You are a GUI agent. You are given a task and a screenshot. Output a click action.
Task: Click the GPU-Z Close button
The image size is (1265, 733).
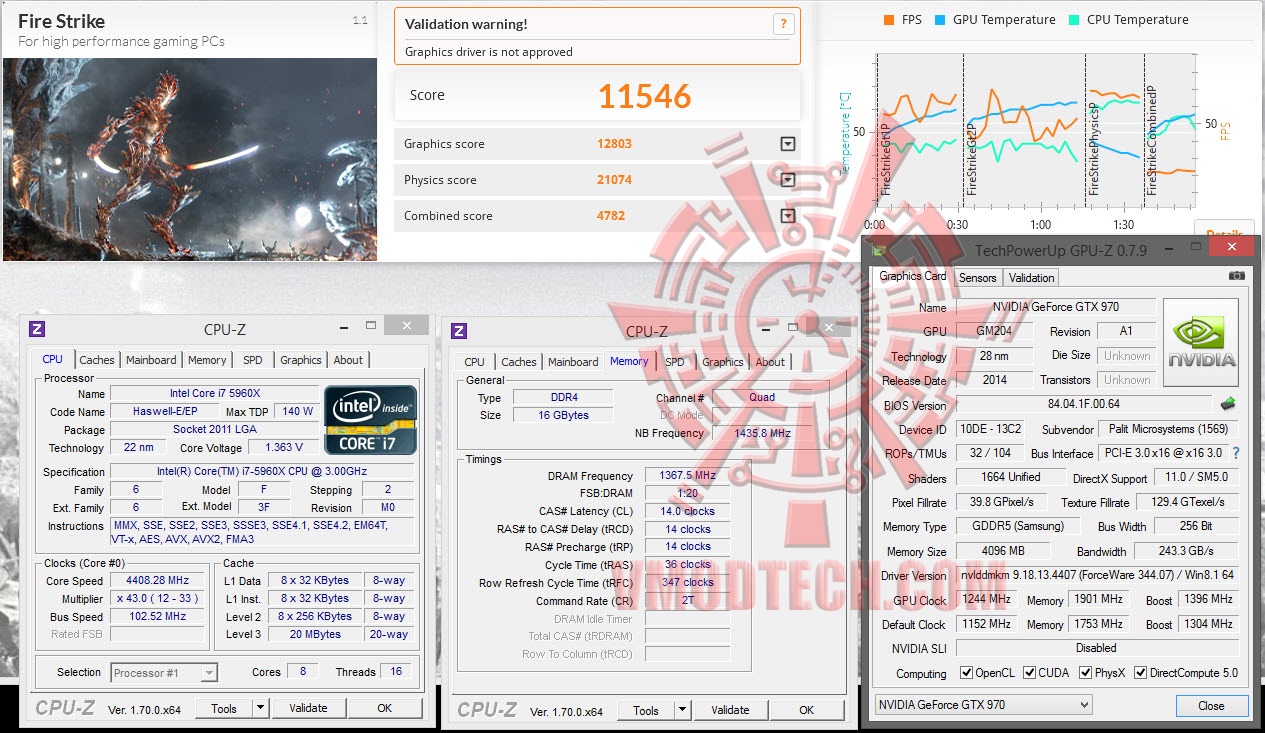point(1211,705)
